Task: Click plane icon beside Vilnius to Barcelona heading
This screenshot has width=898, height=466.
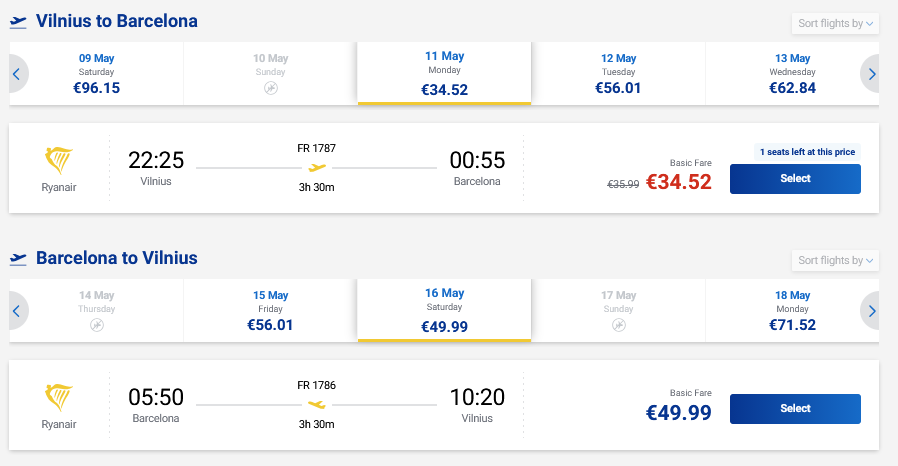Action: [x=17, y=22]
